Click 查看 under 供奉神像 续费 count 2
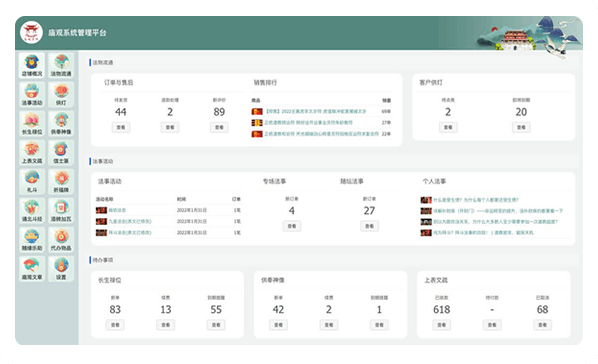598x364 pixels. (x=329, y=325)
